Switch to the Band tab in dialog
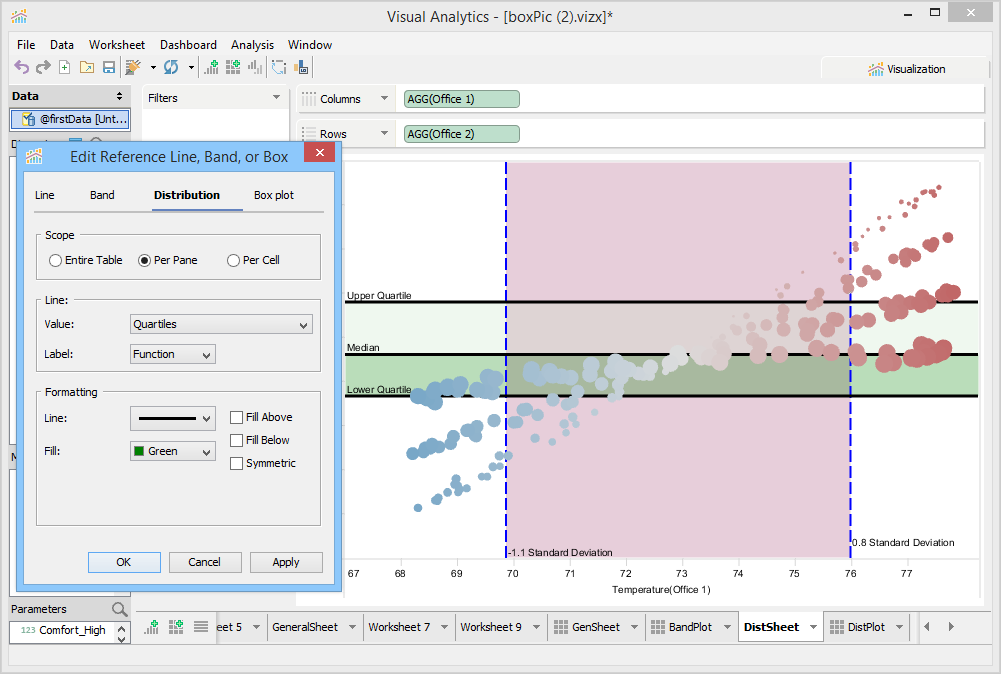Image resolution: width=1001 pixels, height=674 pixels. click(102, 195)
